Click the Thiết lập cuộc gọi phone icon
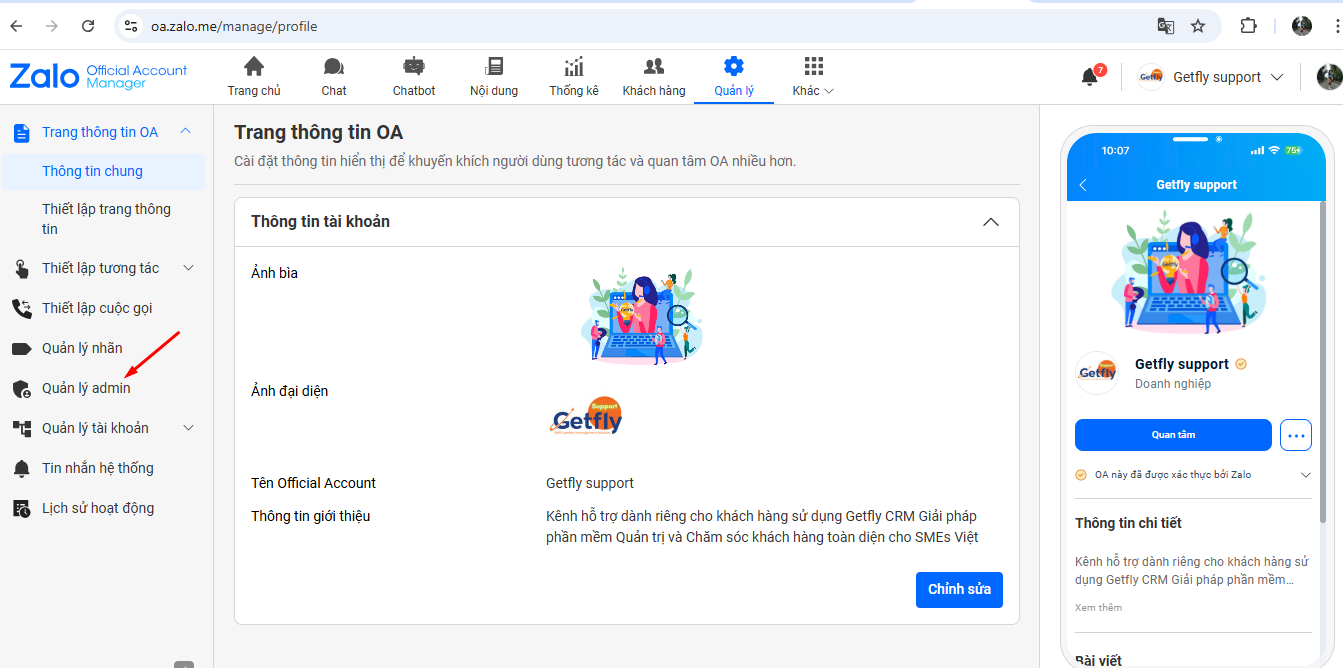Image resolution: width=1343 pixels, height=668 pixels. point(21,308)
